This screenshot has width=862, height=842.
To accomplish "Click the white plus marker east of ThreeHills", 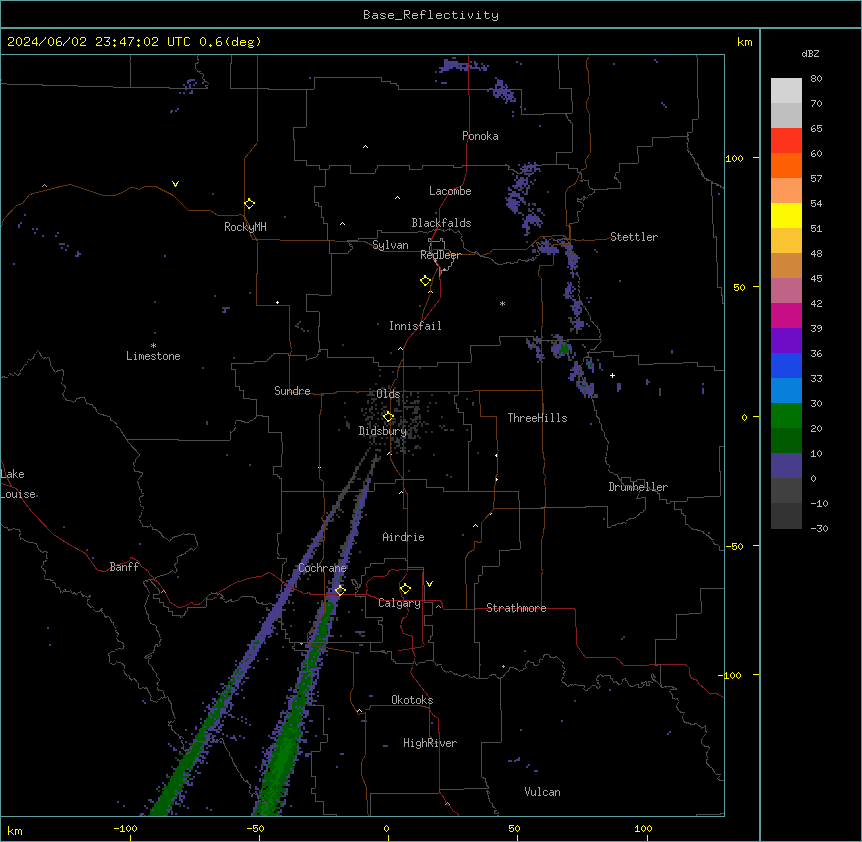I will [x=612, y=375].
